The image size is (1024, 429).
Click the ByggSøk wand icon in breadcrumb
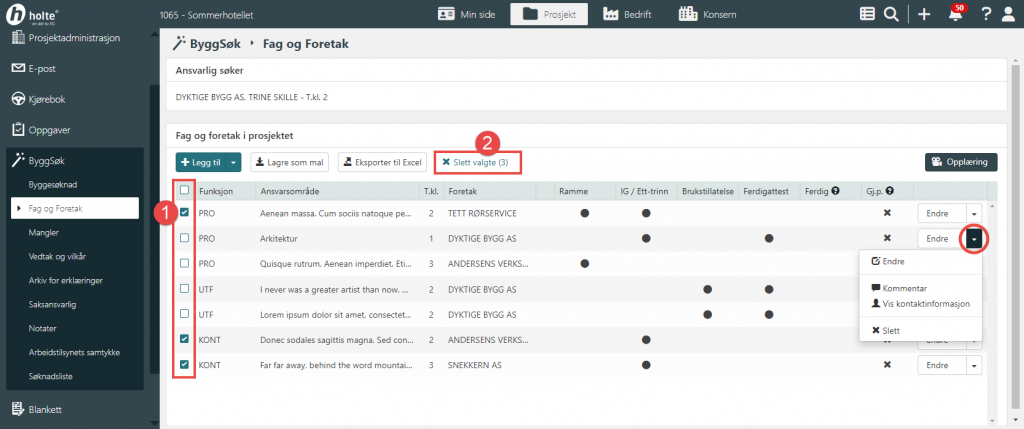click(178, 44)
